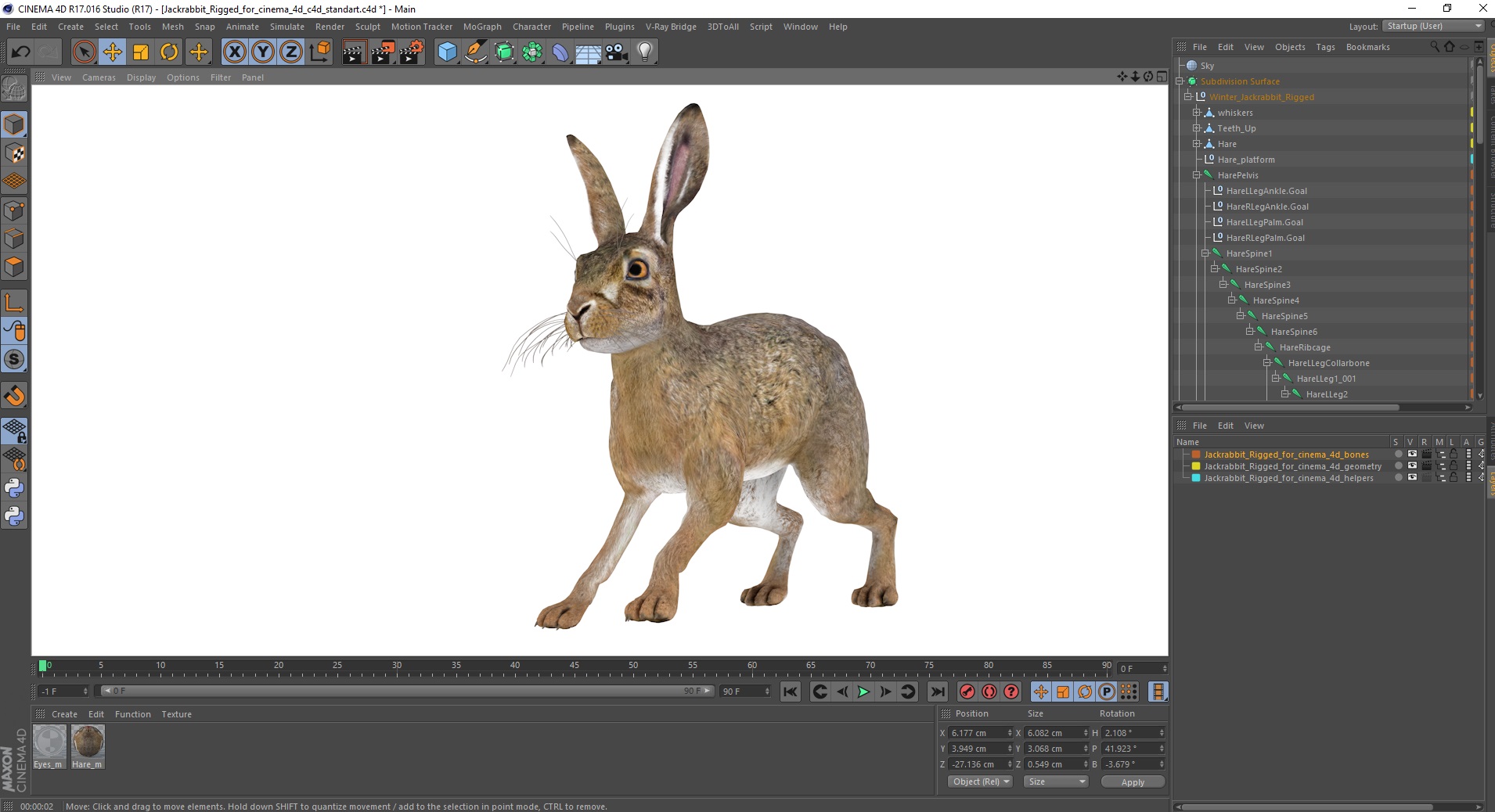Select Polygons mode cube icon
The width and height of the screenshot is (1495, 812).
(x=14, y=267)
